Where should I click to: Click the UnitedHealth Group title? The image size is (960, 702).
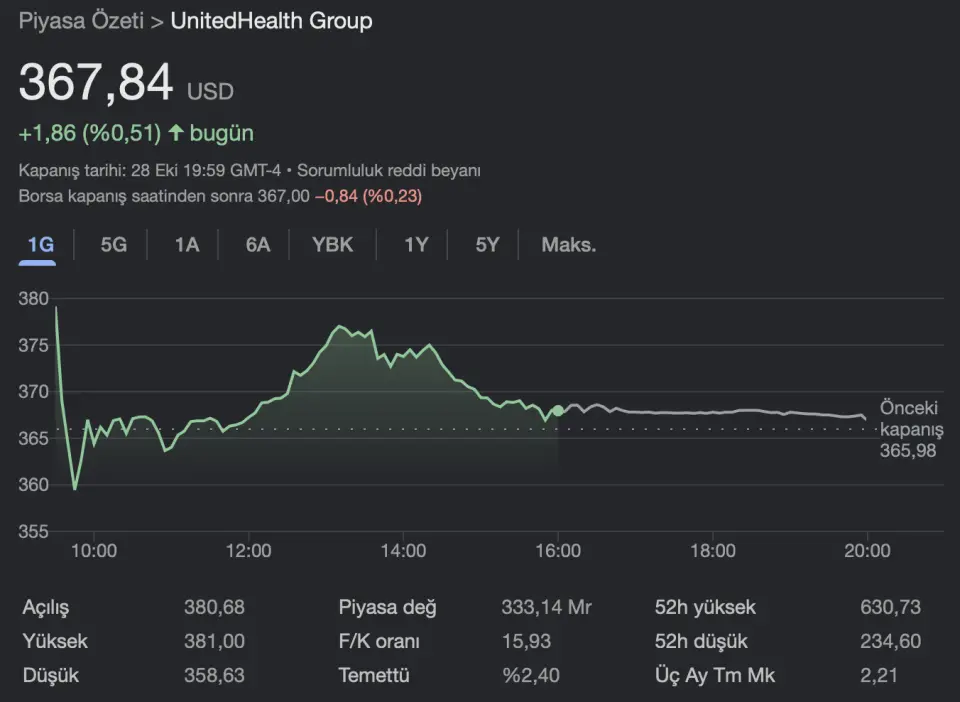coord(271,21)
